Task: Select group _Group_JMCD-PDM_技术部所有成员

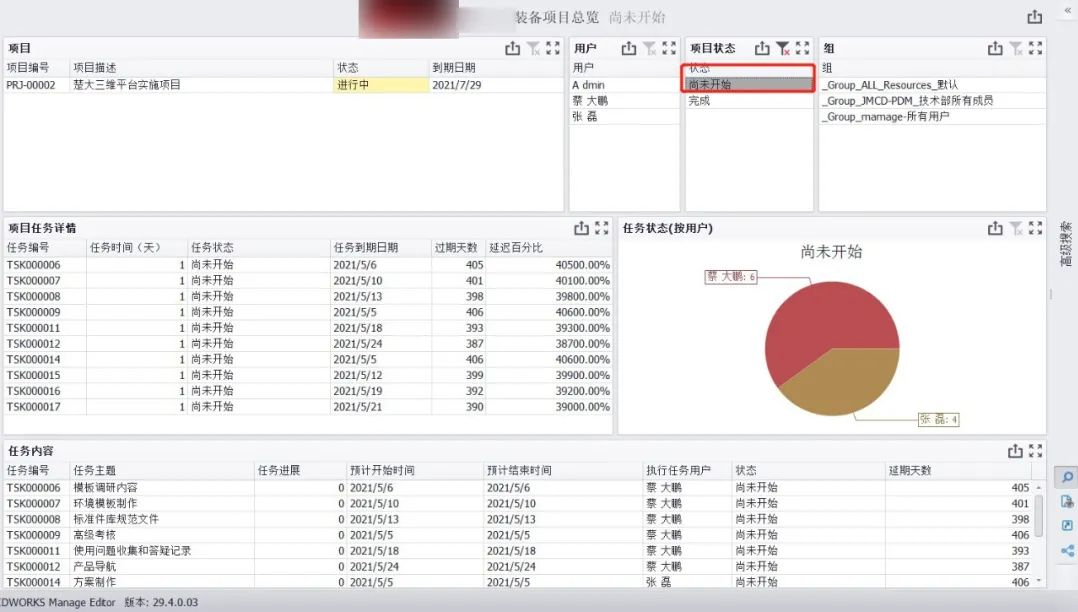Action: pos(932,100)
